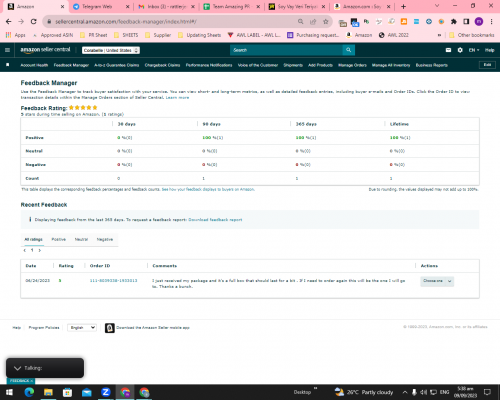Toggle the Chrome side panel icon
500x400 pixels.
(466, 22)
